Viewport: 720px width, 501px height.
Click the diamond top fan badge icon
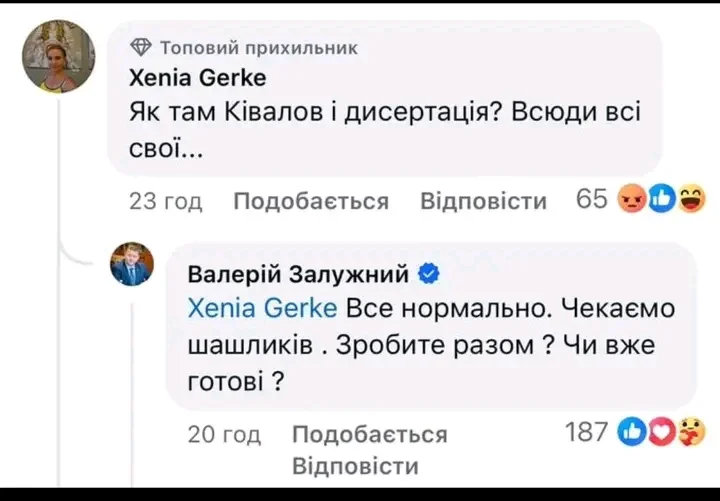click(x=141, y=46)
